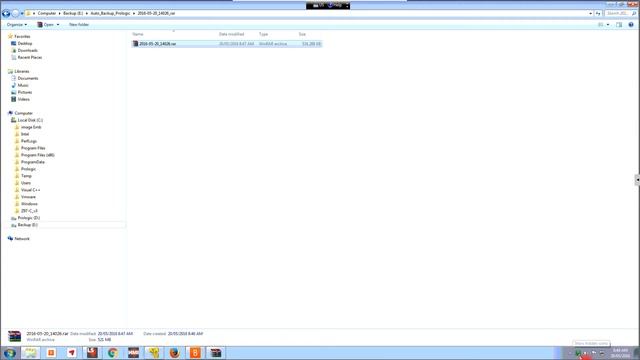
Task: Click the Change your view icon
Action: pyautogui.click(x=601, y=25)
